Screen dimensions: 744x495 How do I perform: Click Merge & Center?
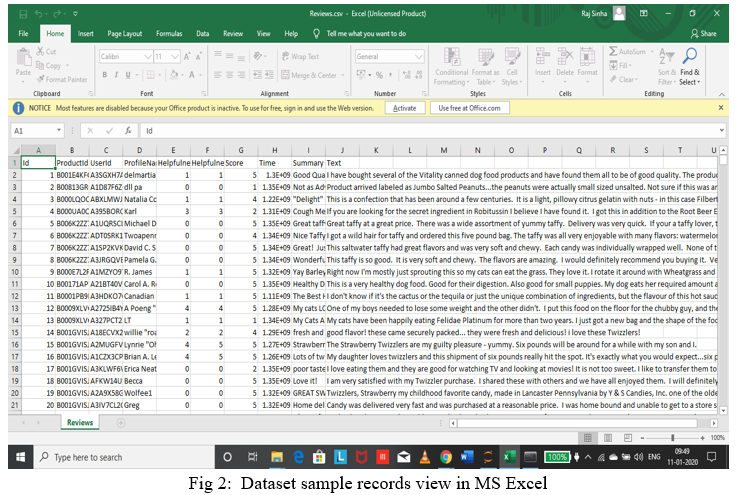point(309,75)
